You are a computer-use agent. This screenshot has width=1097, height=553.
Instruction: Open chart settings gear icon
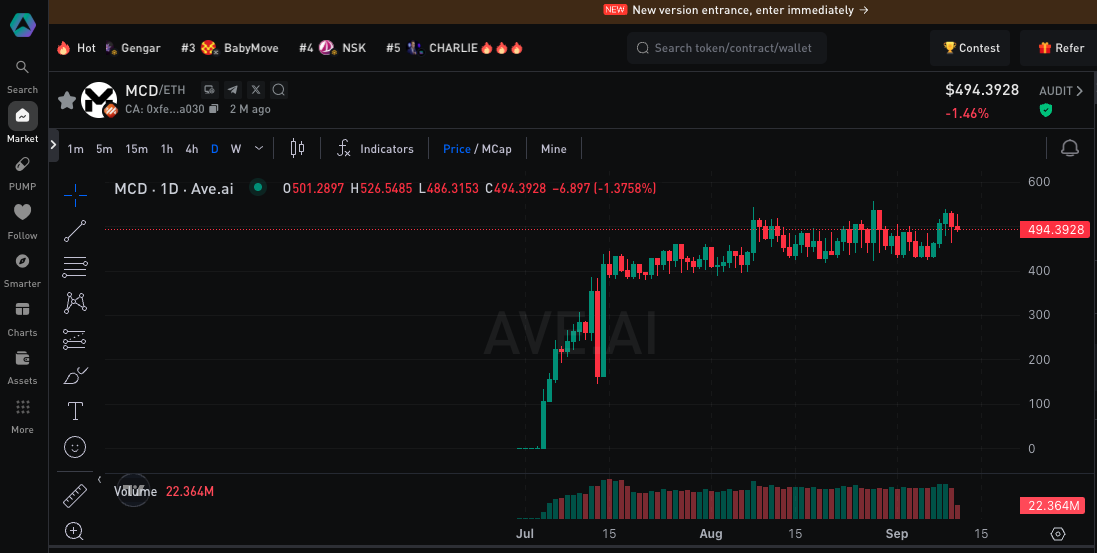(1058, 534)
